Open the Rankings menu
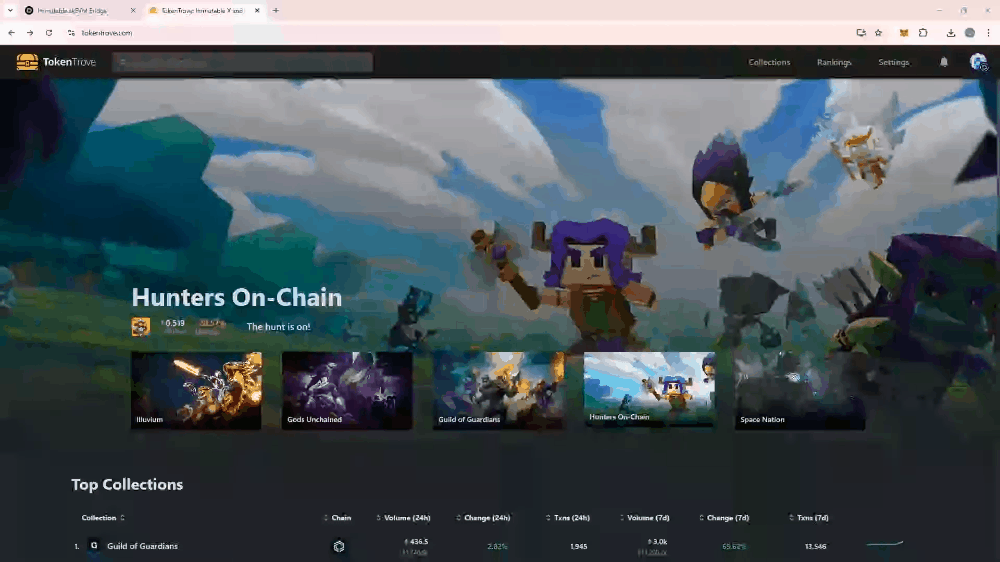This screenshot has height=562, width=1000. [x=834, y=62]
